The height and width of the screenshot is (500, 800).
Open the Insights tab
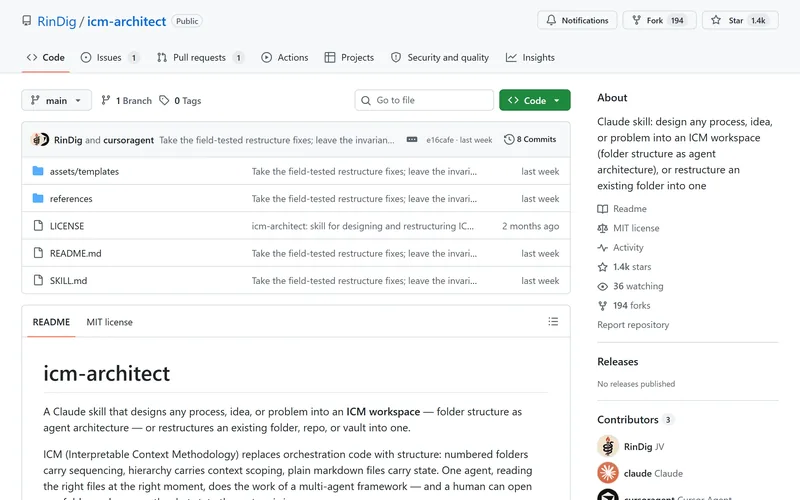530,58
